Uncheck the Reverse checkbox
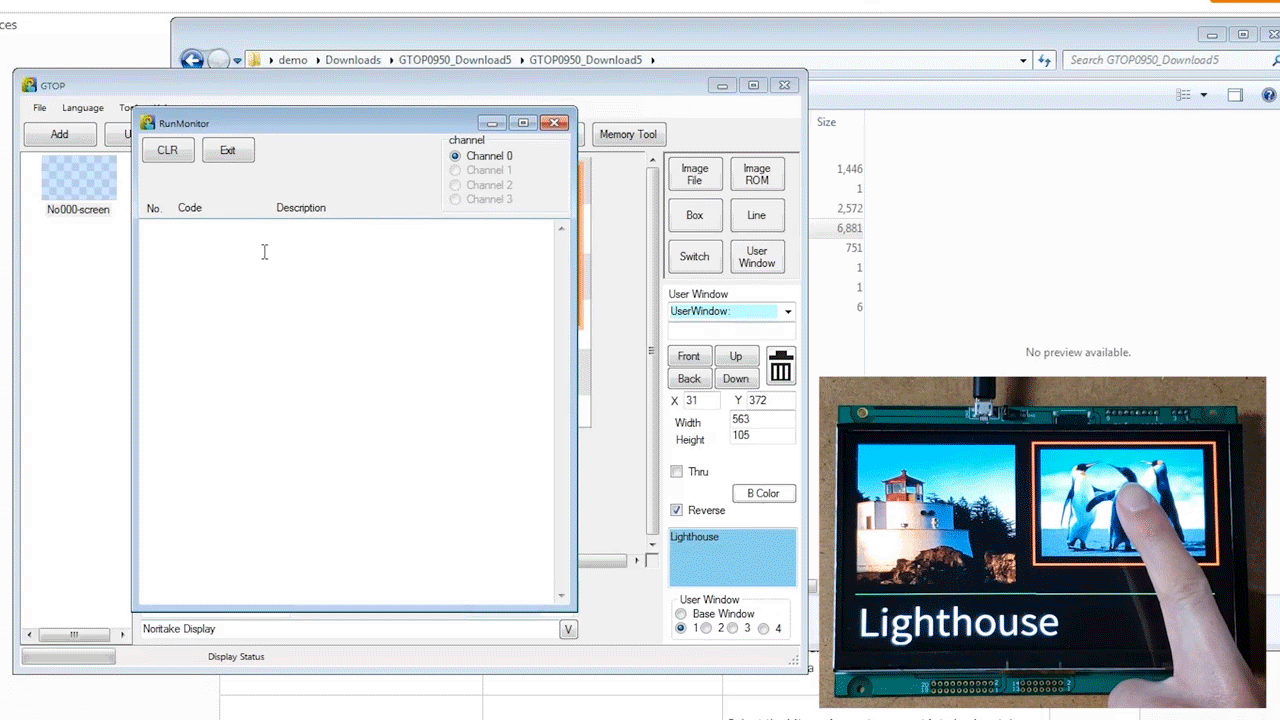1280x720 pixels. pyautogui.click(x=677, y=510)
